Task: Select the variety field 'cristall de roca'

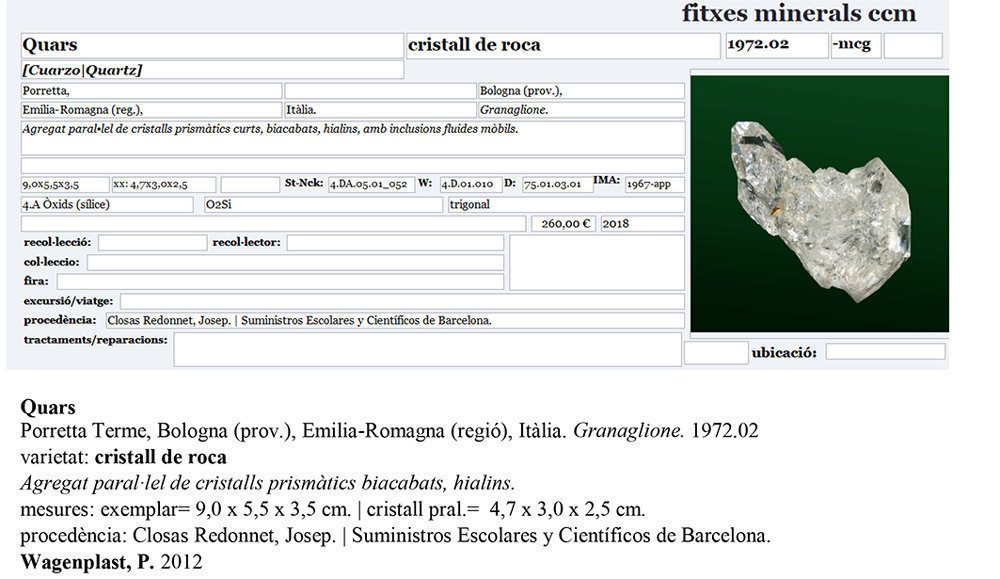Action: coord(563,45)
